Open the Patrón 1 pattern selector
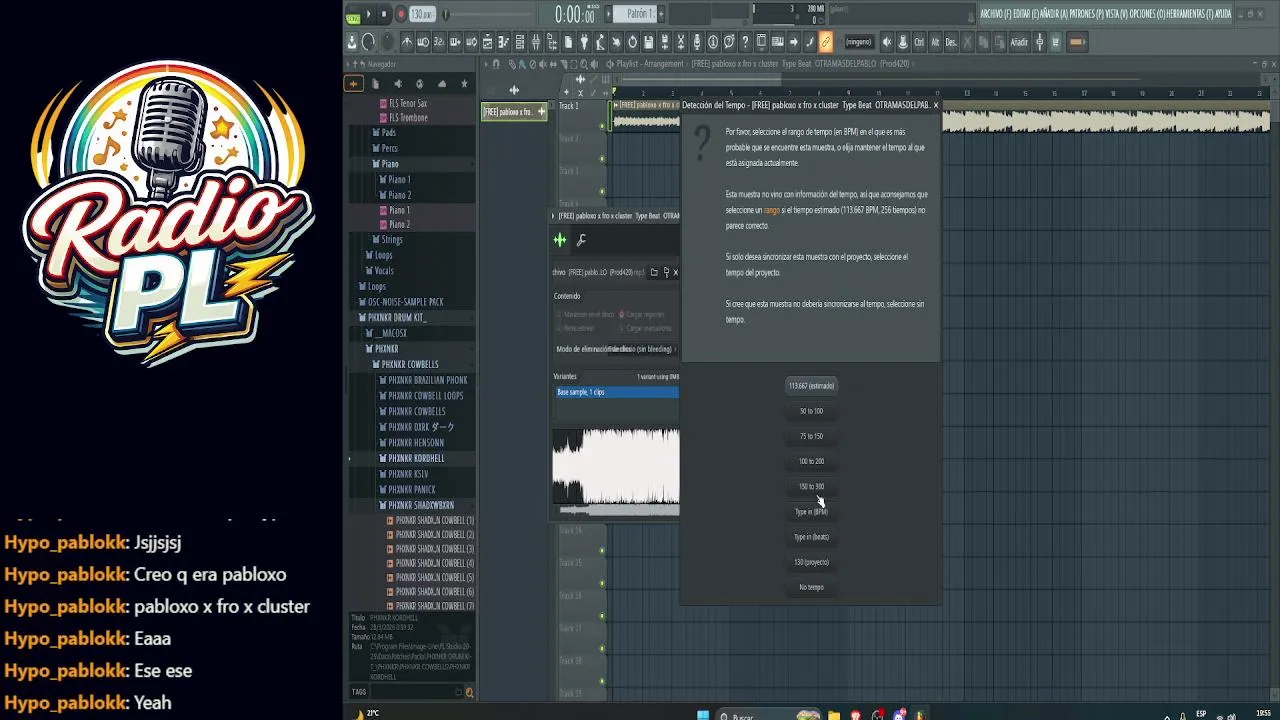The height and width of the screenshot is (720, 1280). click(635, 14)
